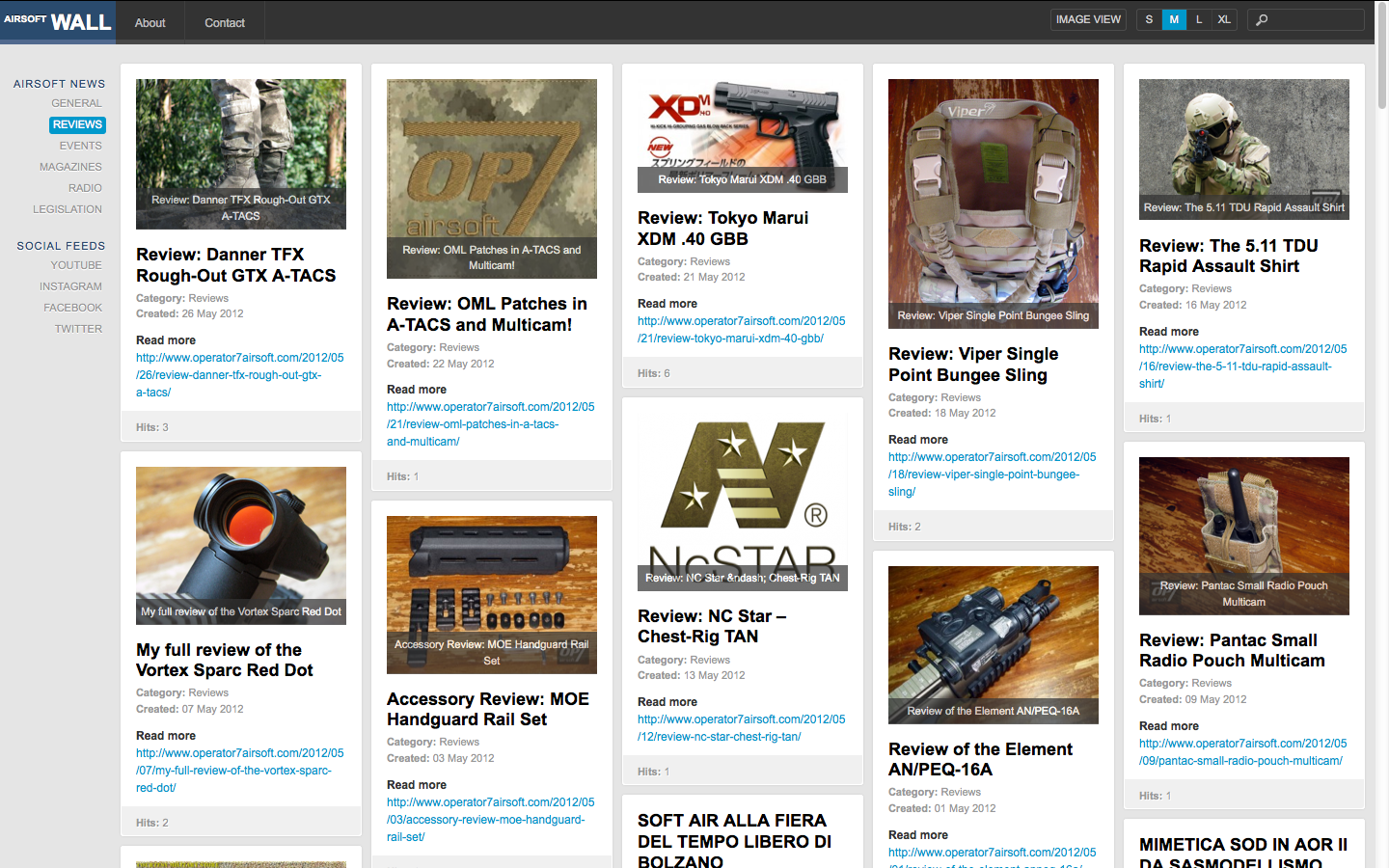Open the About menu item

pyautogui.click(x=150, y=22)
